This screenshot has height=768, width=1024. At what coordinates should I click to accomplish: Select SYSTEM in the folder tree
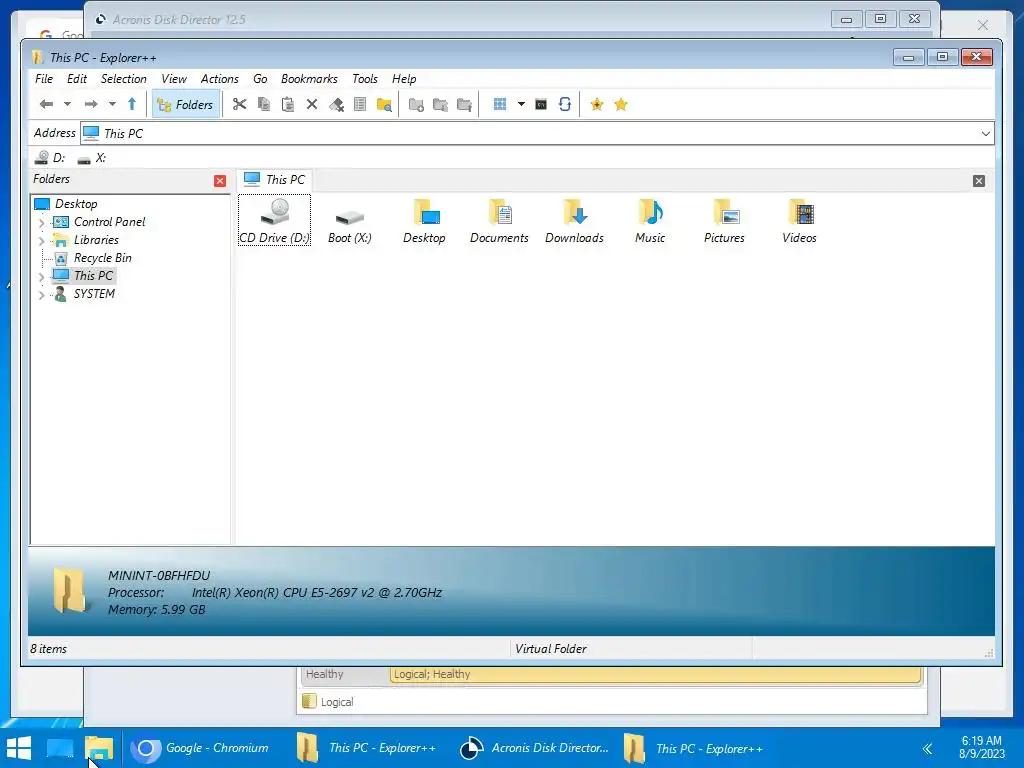coord(94,294)
